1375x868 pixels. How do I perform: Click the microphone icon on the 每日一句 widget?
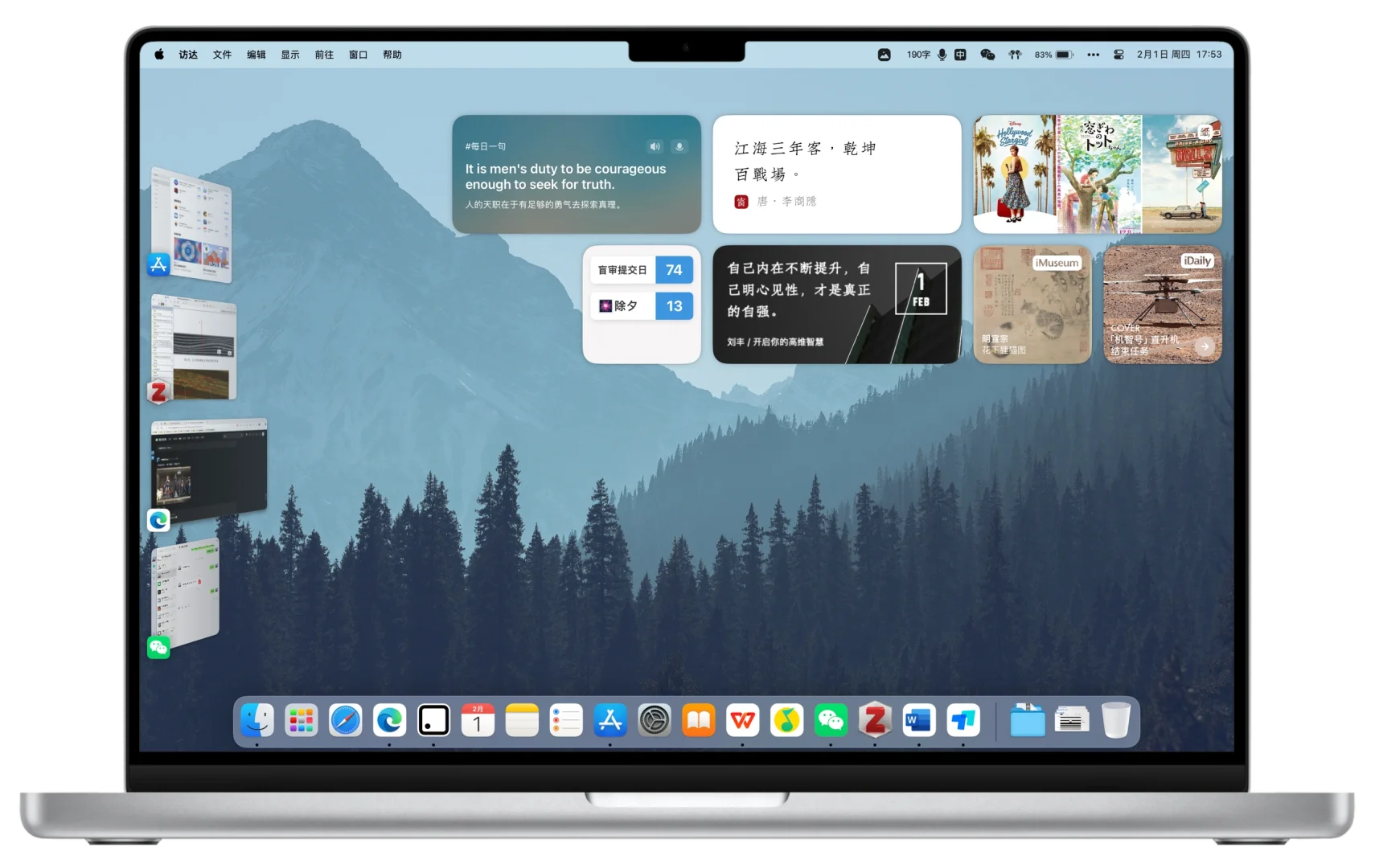pyautogui.click(x=680, y=147)
